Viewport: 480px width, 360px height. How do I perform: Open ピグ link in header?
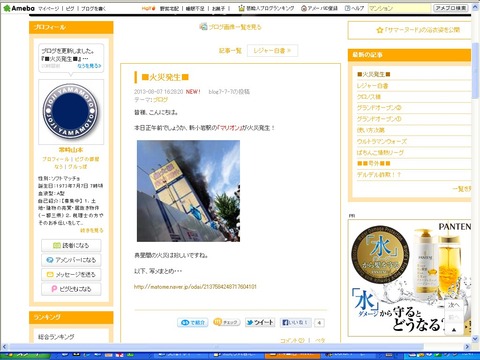70,8
